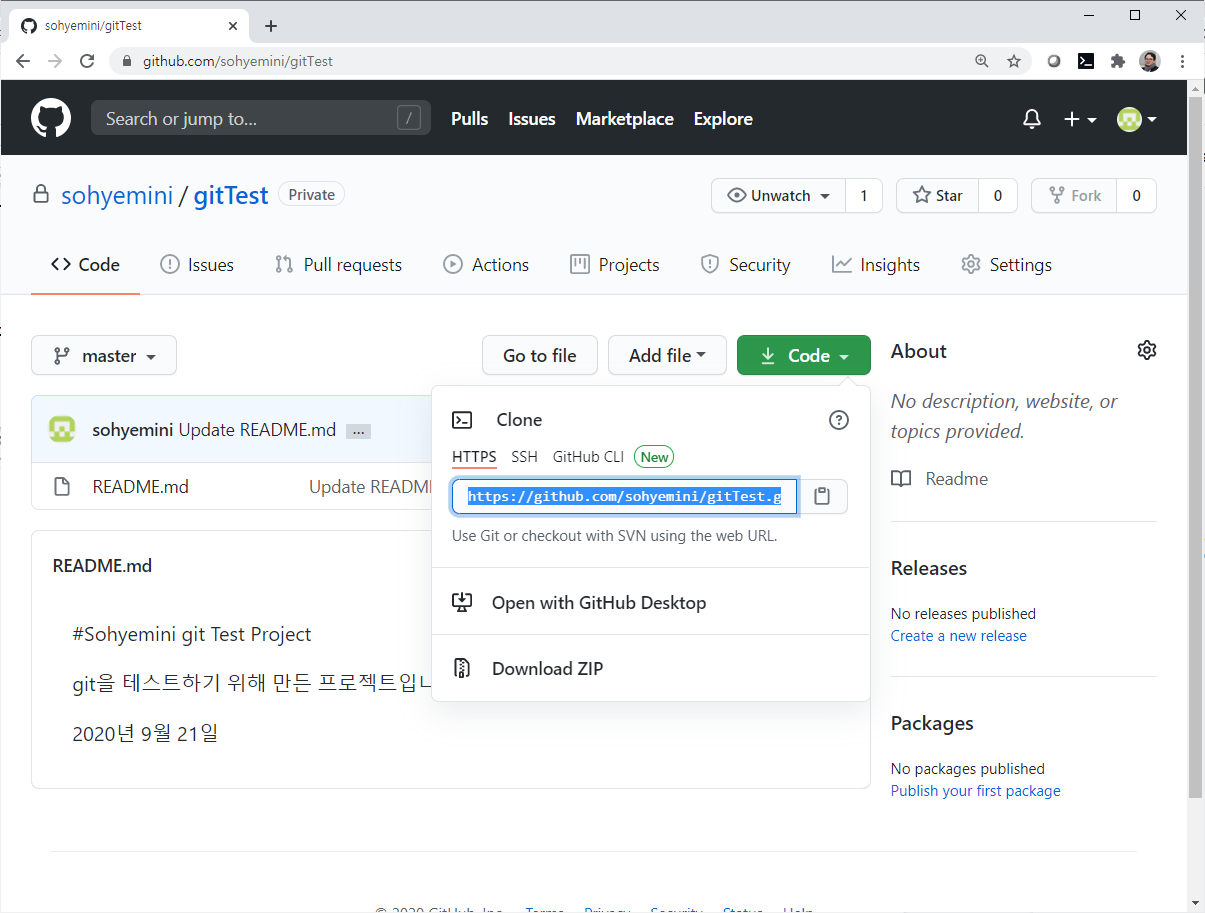Open the Chrome three-dot menu
The image size is (1205, 913).
[x=1183, y=61]
